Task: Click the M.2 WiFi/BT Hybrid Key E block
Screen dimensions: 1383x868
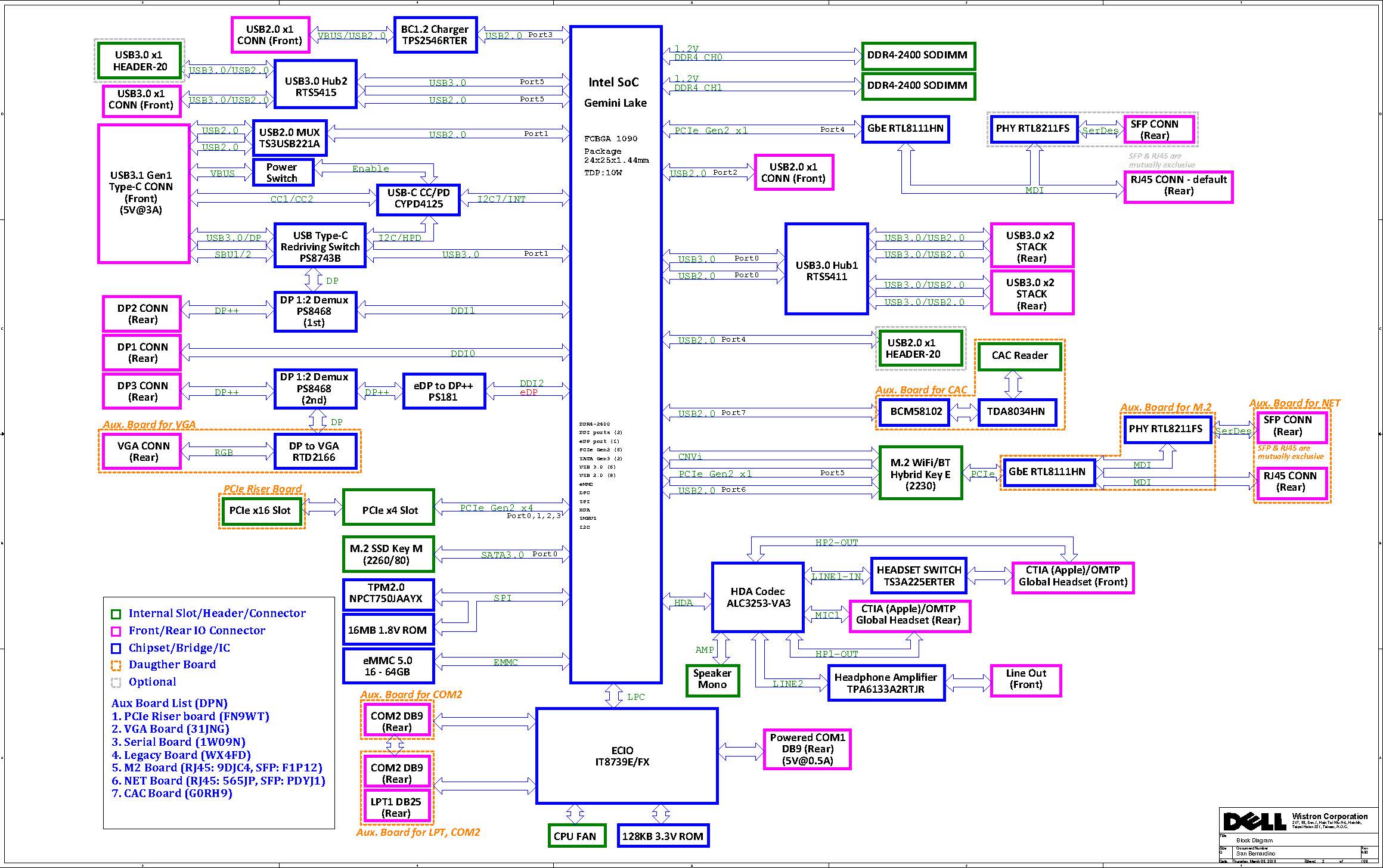Action: pyautogui.click(x=921, y=473)
